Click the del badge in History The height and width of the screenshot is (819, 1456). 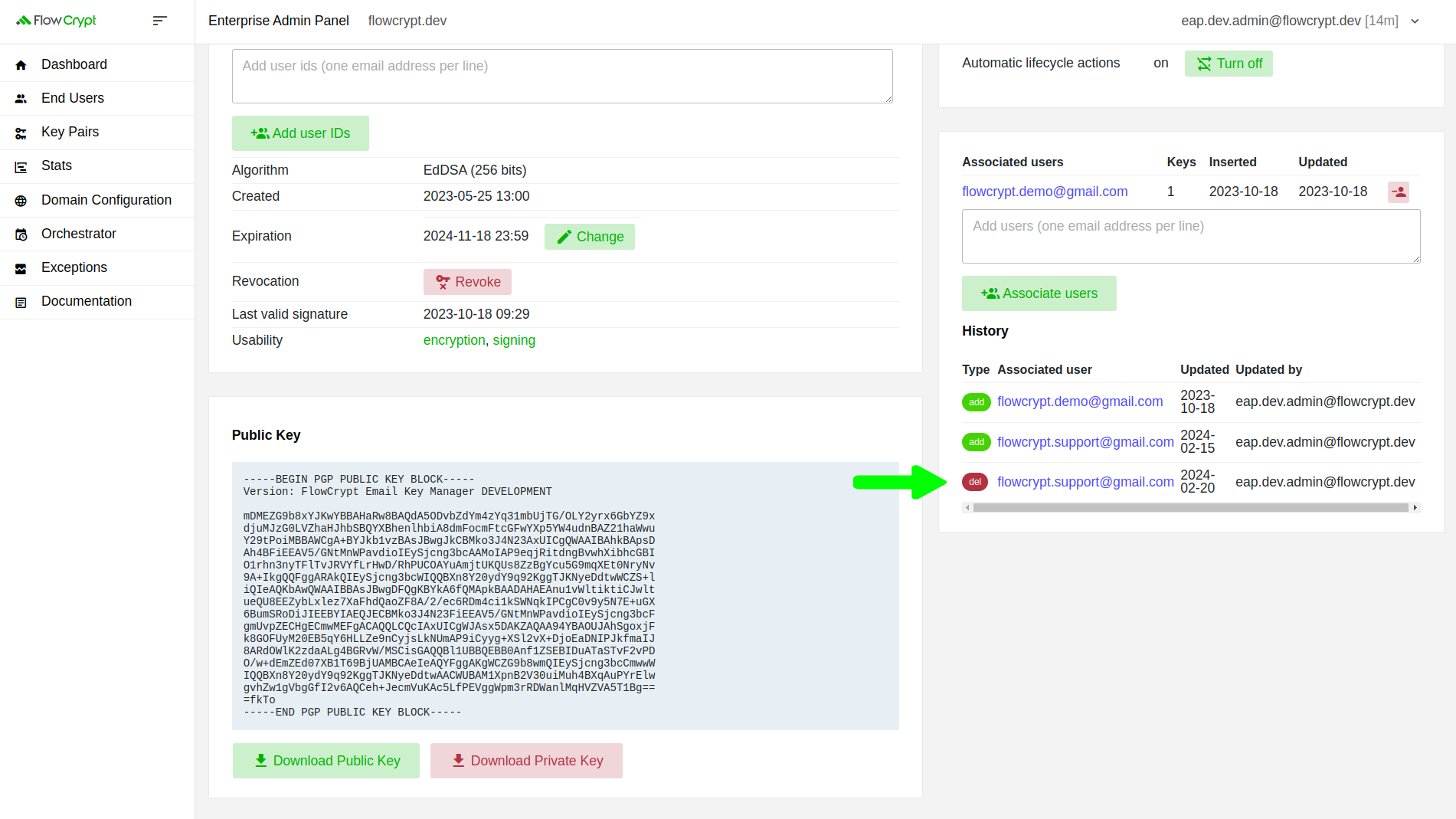pos(975,482)
